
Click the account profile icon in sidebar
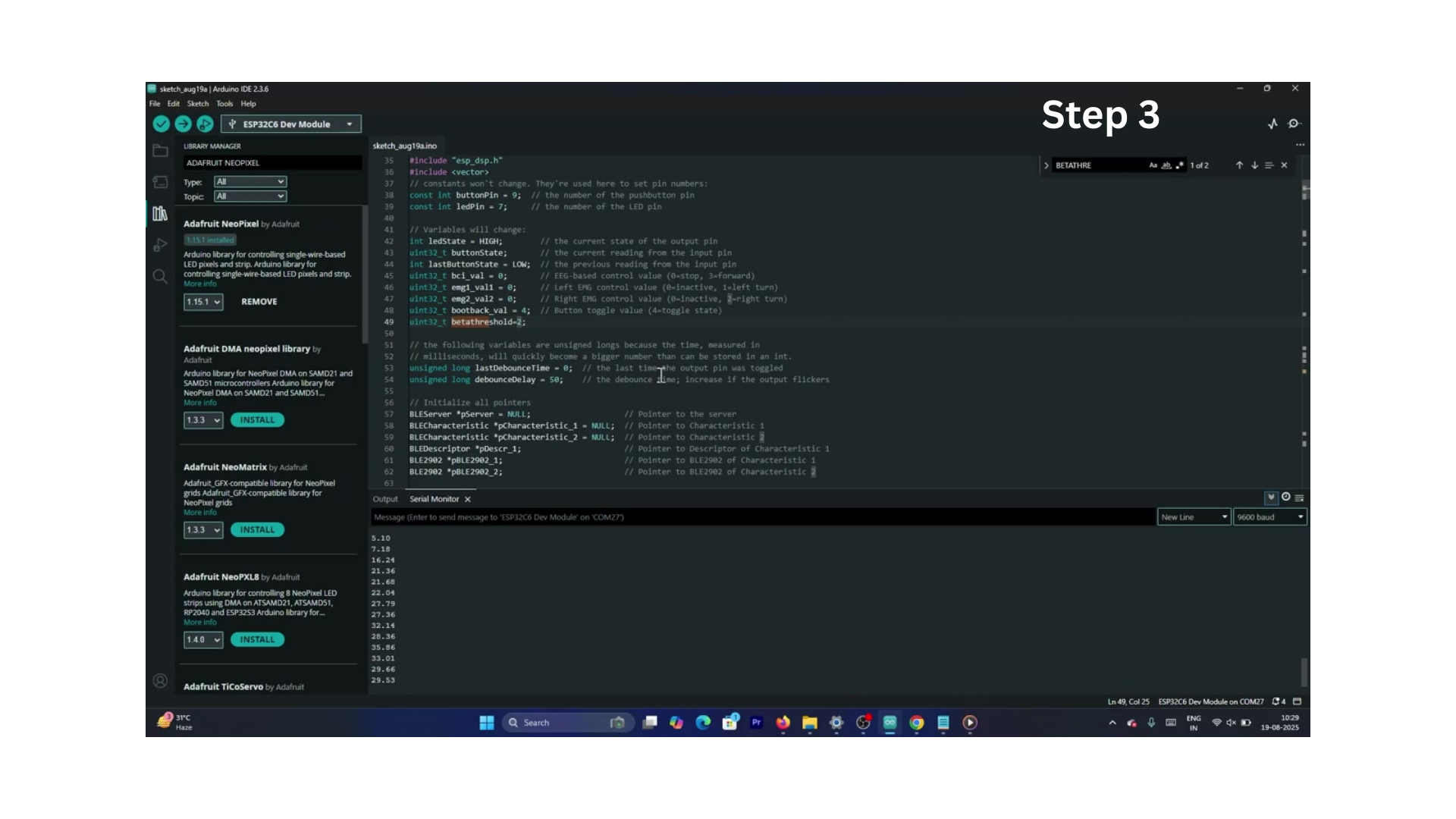pos(160,681)
